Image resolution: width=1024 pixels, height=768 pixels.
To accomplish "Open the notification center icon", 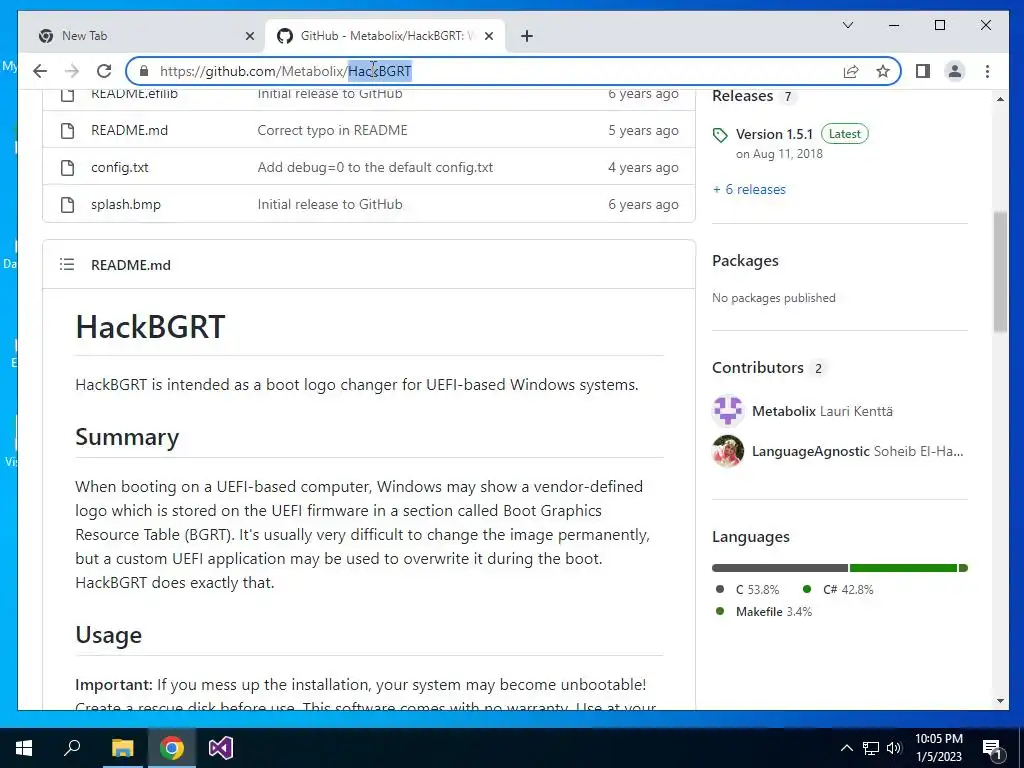I will tap(993, 748).
